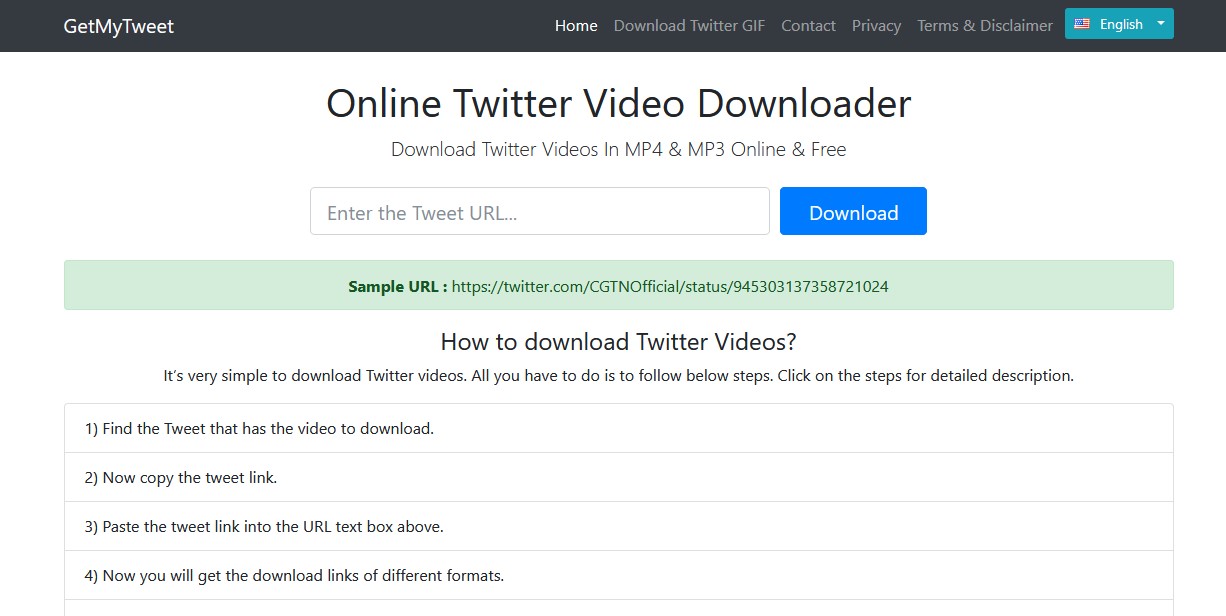1226x616 pixels.
Task: Select the Home menu item
Action: 575,26
